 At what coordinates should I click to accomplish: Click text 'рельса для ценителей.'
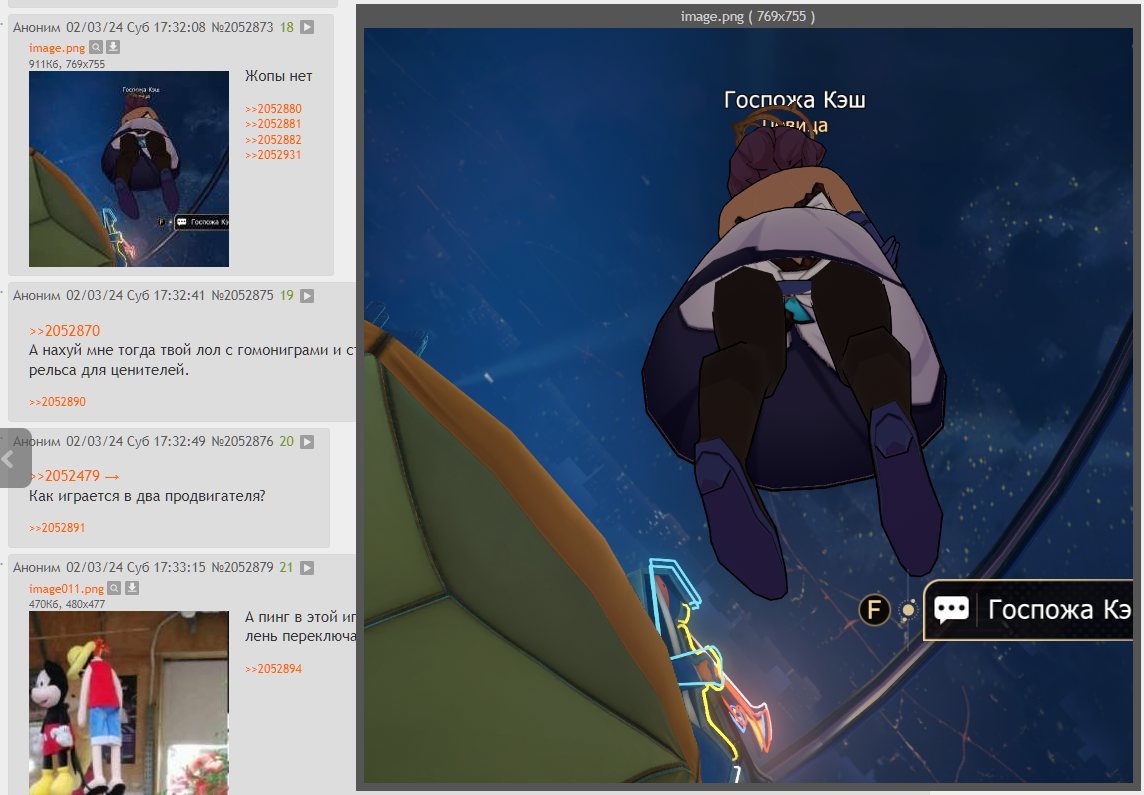click(x=109, y=370)
